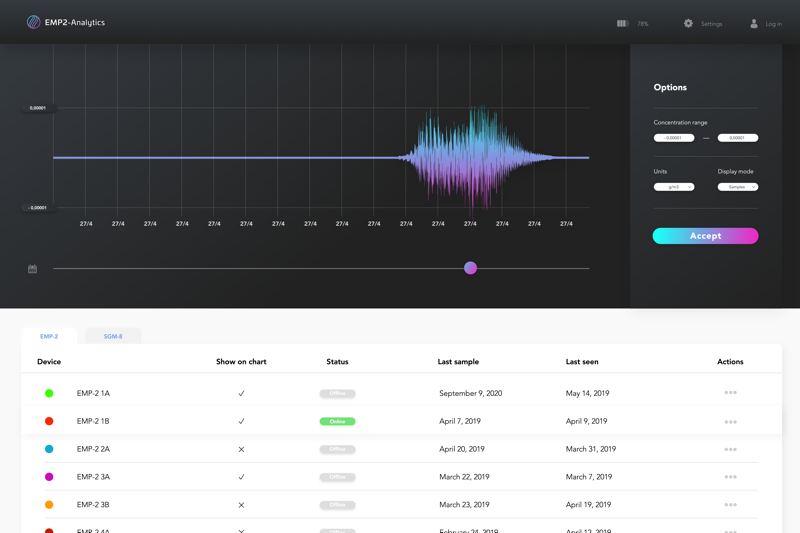Click the red color dot for EMP-2 1B
Image resolution: width=800 pixels, height=533 pixels.
[49, 421]
